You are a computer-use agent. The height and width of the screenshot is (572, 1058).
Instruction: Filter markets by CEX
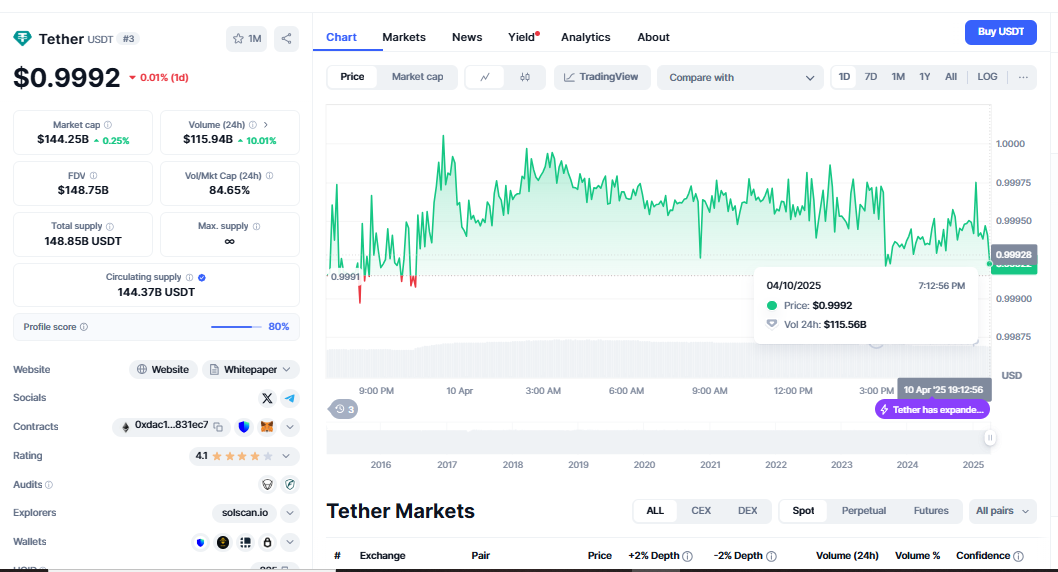pyautogui.click(x=701, y=511)
